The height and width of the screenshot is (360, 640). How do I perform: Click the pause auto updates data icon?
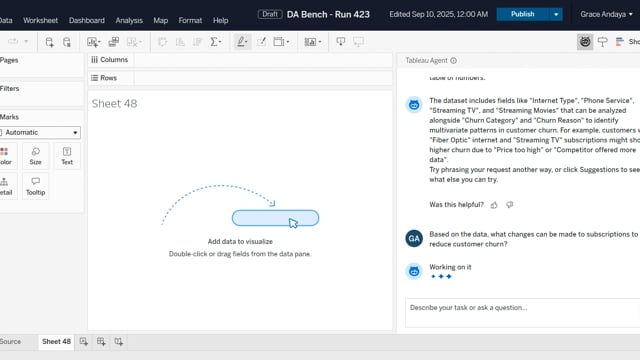point(67,42)
